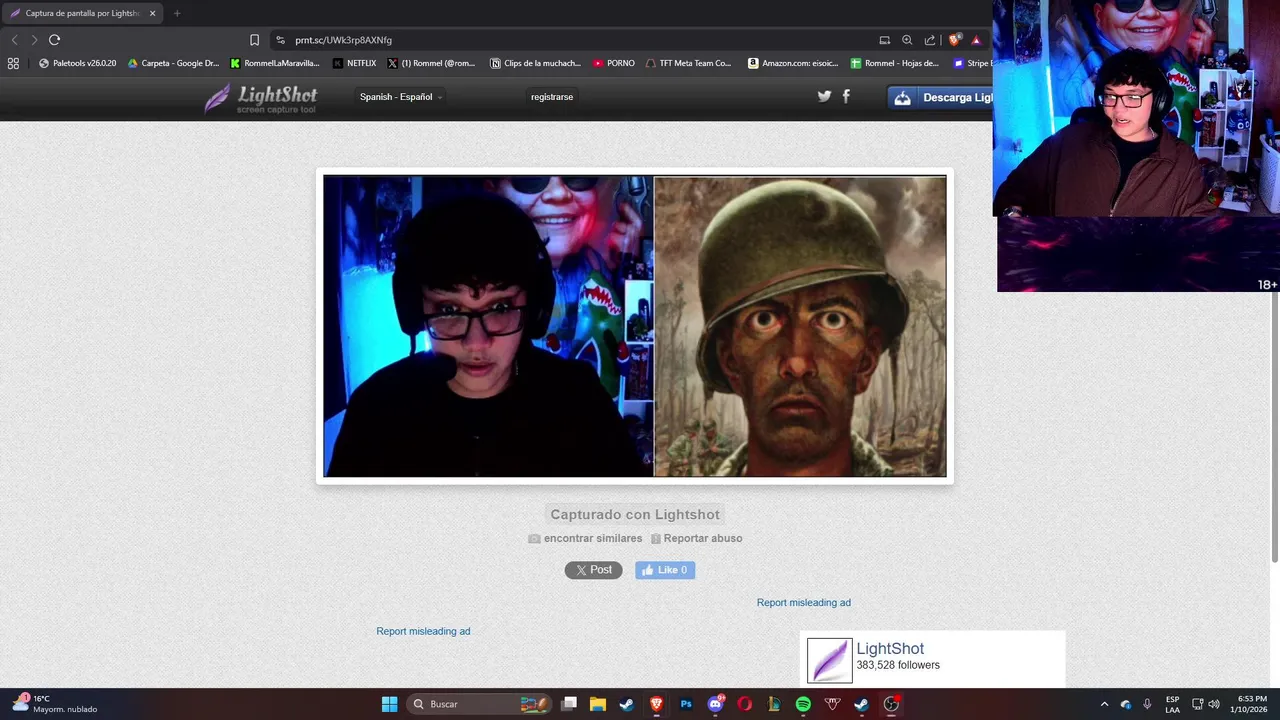Expand the Spanish - Español language dropdown

(x=400, y=97)
